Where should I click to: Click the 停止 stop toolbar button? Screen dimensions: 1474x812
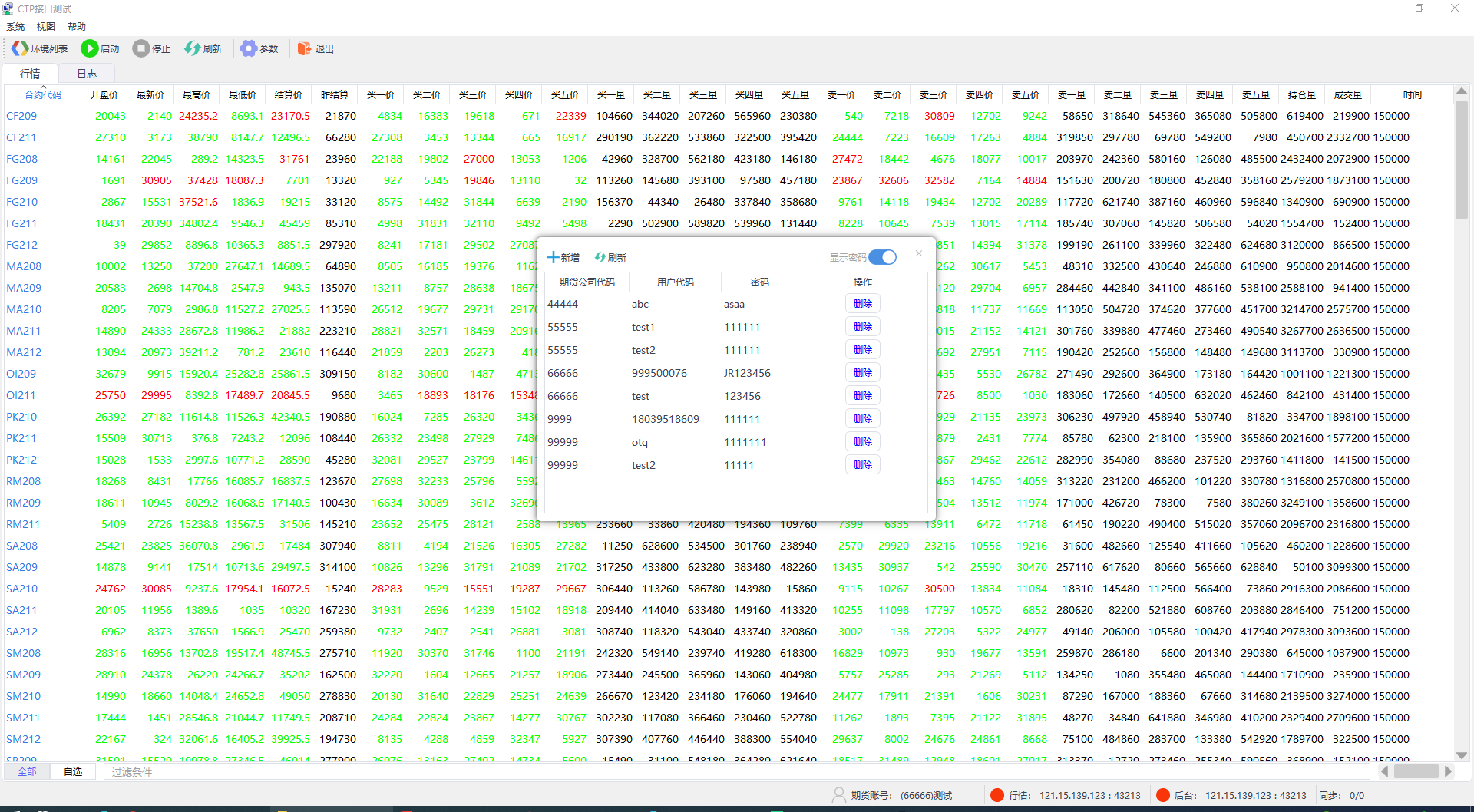(151, 48)
